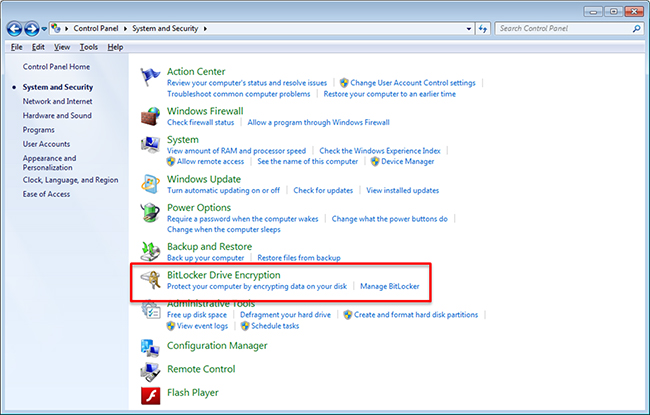
Task: Click the Windows Firewall brick wall icon
Action: (x=150, y=116)
